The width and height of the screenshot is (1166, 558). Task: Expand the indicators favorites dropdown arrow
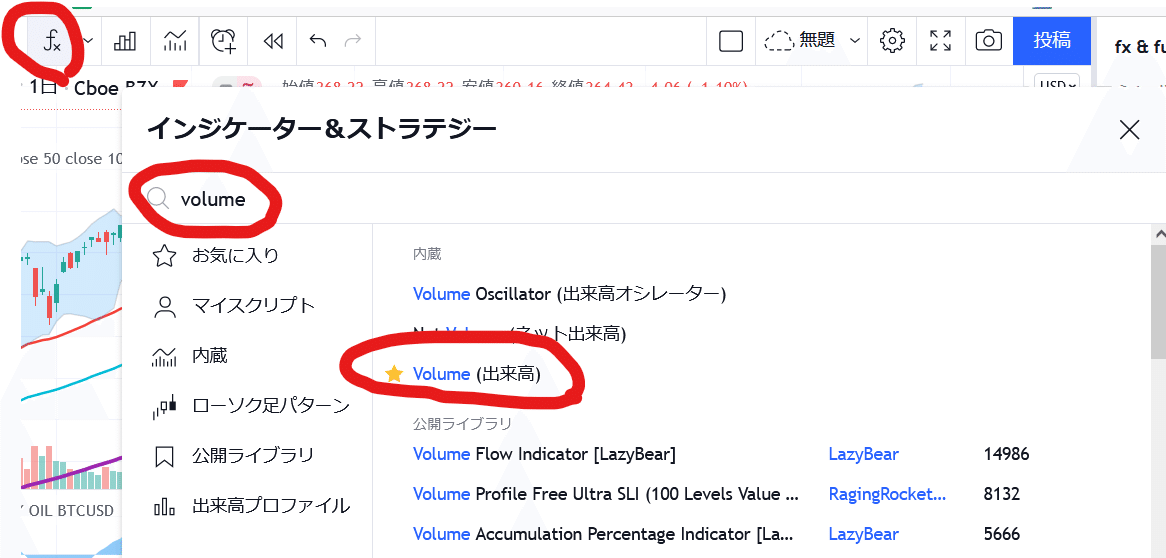(x=88, y=41)
